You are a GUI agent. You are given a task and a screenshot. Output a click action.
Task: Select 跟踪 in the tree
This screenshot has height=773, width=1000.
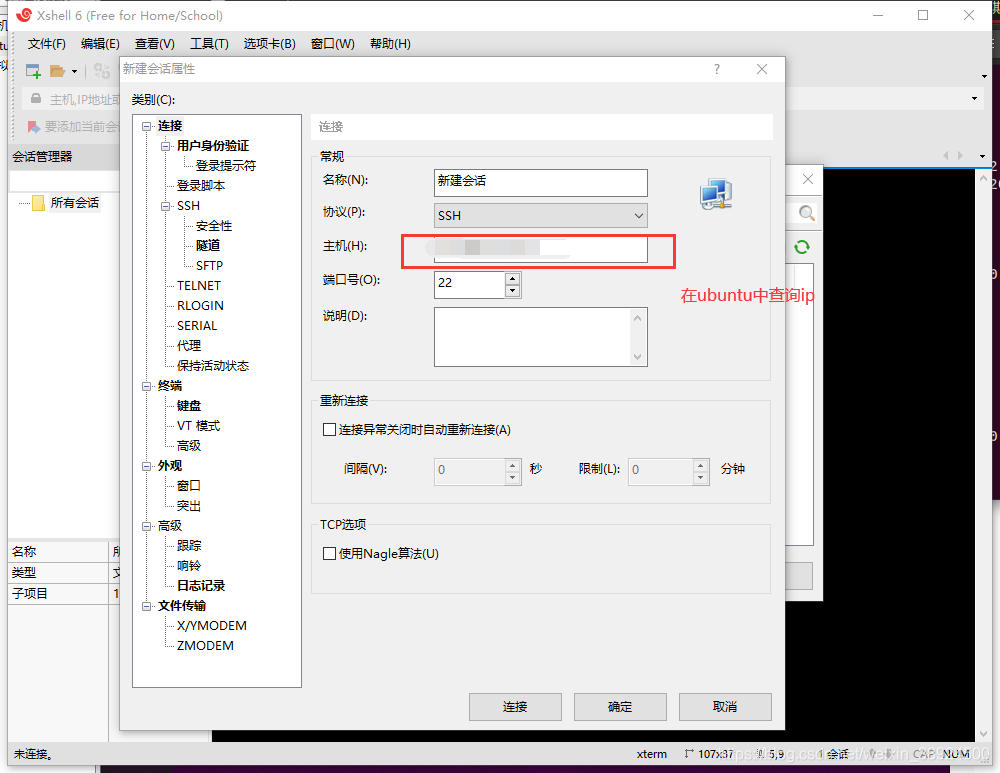[188, 546]
